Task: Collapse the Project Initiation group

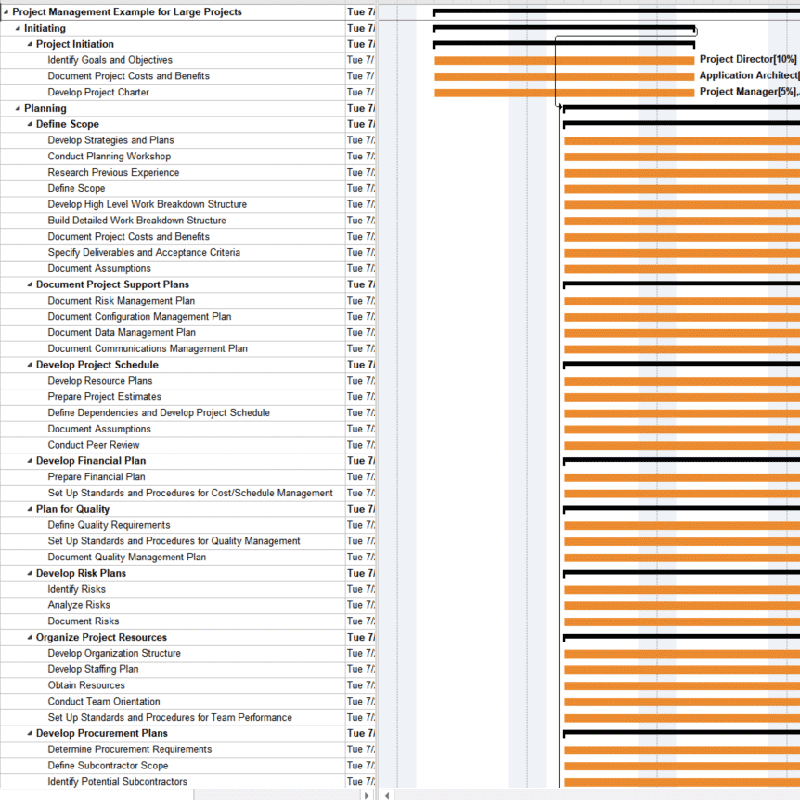Action: [x=30, y=44]
